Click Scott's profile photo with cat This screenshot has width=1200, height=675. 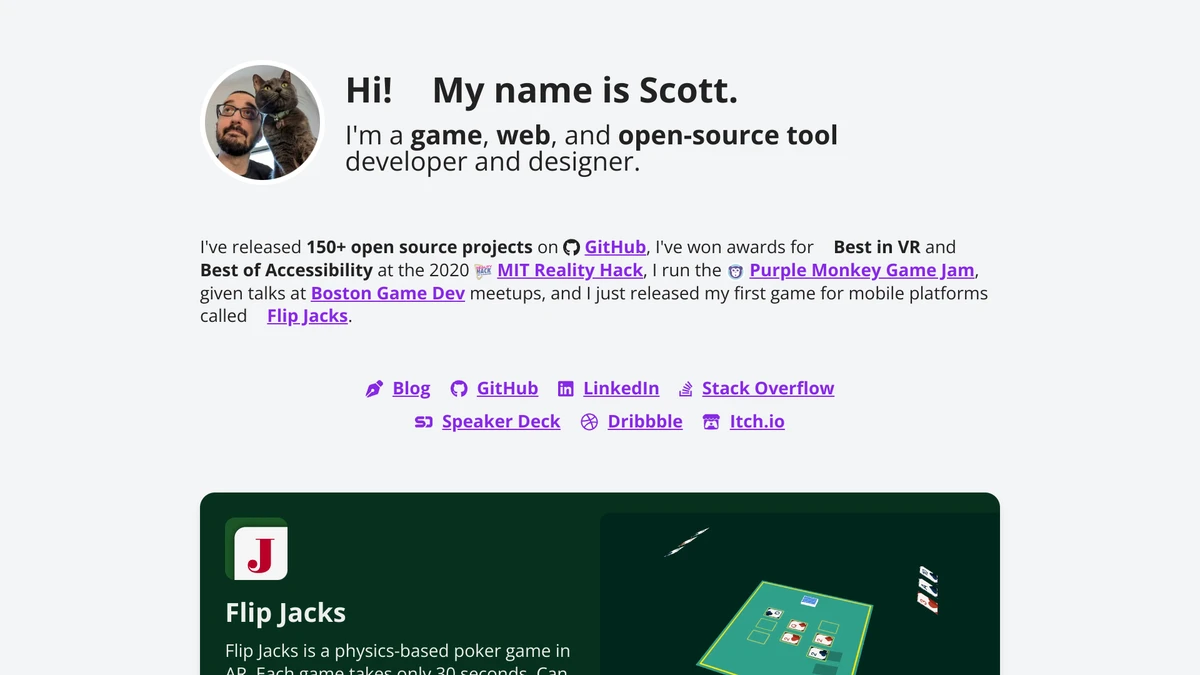coord(263,123)
